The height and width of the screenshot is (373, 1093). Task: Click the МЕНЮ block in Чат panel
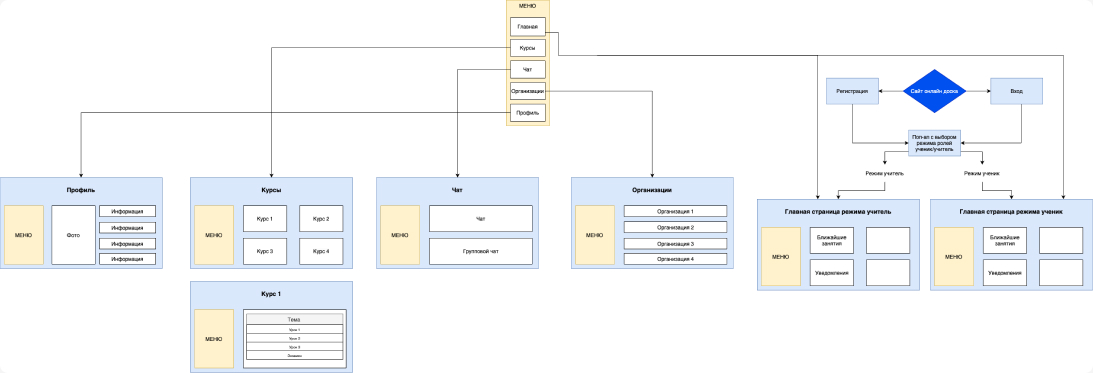pos(399,235)
